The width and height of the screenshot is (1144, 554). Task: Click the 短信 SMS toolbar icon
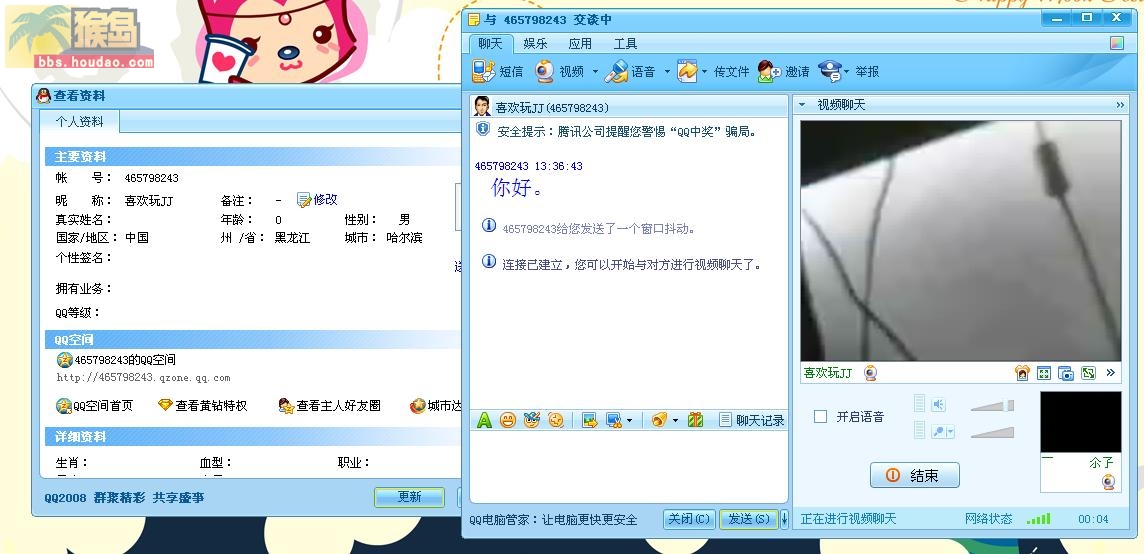click(484, 71)
